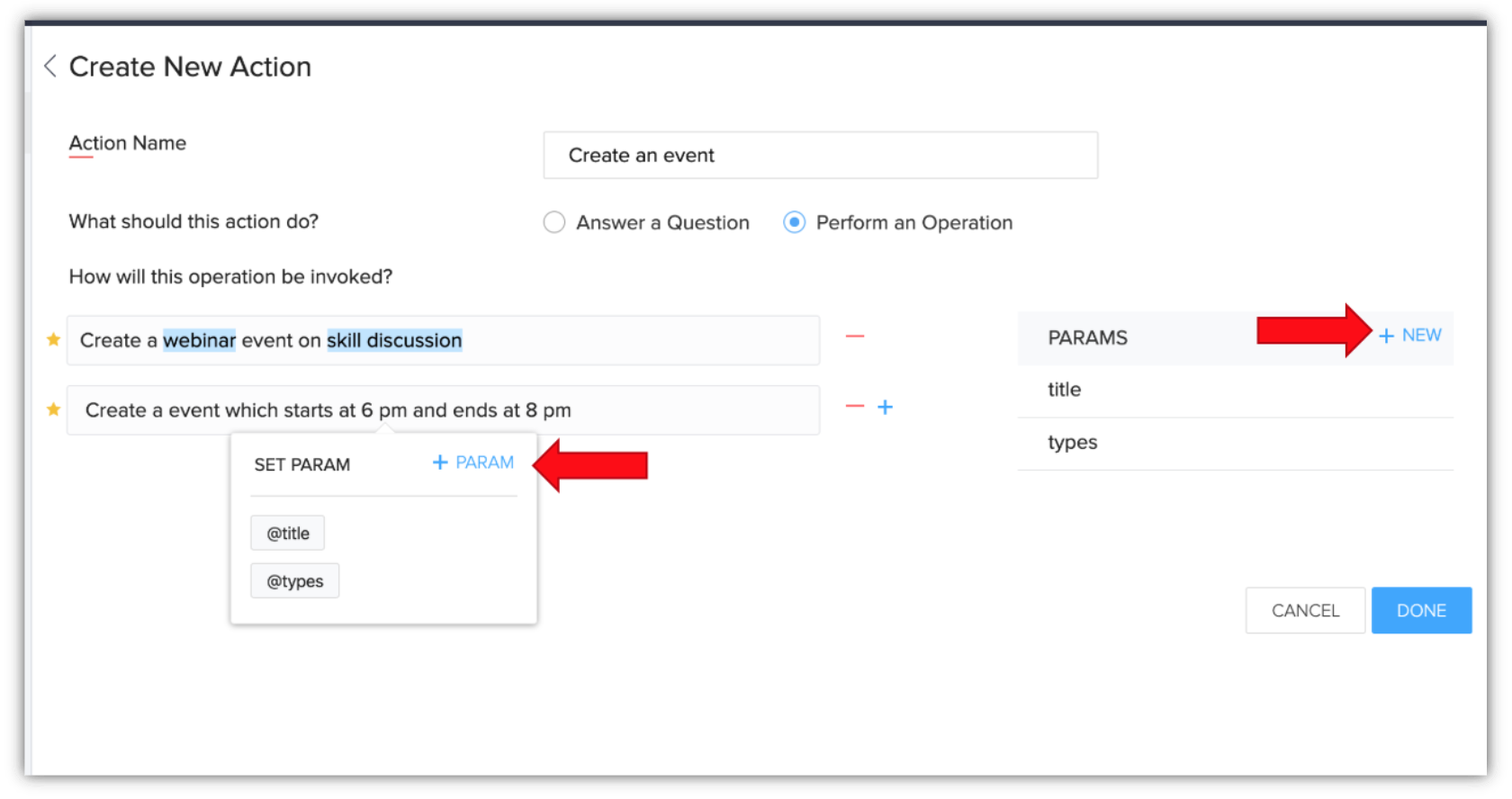Click the webinar event sentence field
The image size is (1512, 799).
[630, 340]
